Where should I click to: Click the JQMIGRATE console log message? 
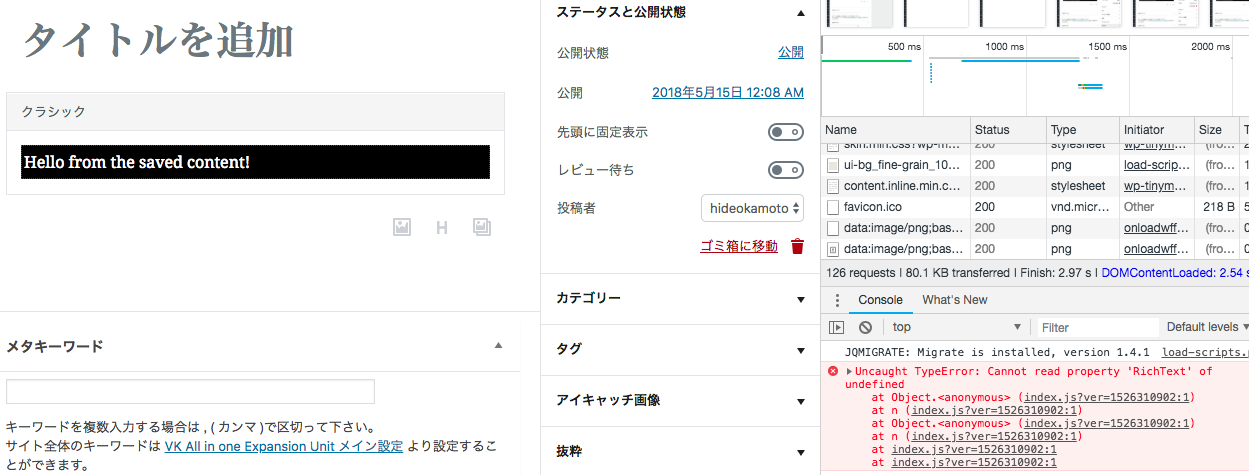998,352
